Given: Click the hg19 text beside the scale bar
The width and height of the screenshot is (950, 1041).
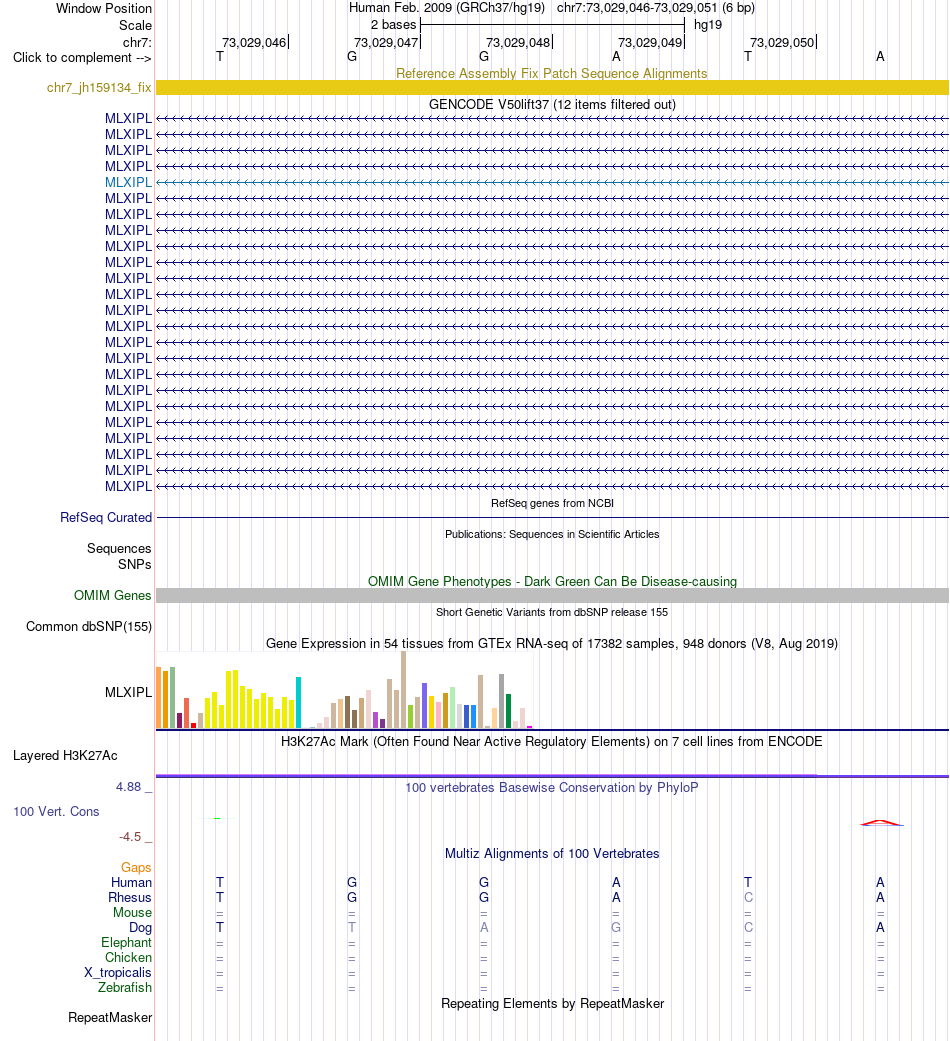Looking at the screenshot, I should tap(708, 25).
